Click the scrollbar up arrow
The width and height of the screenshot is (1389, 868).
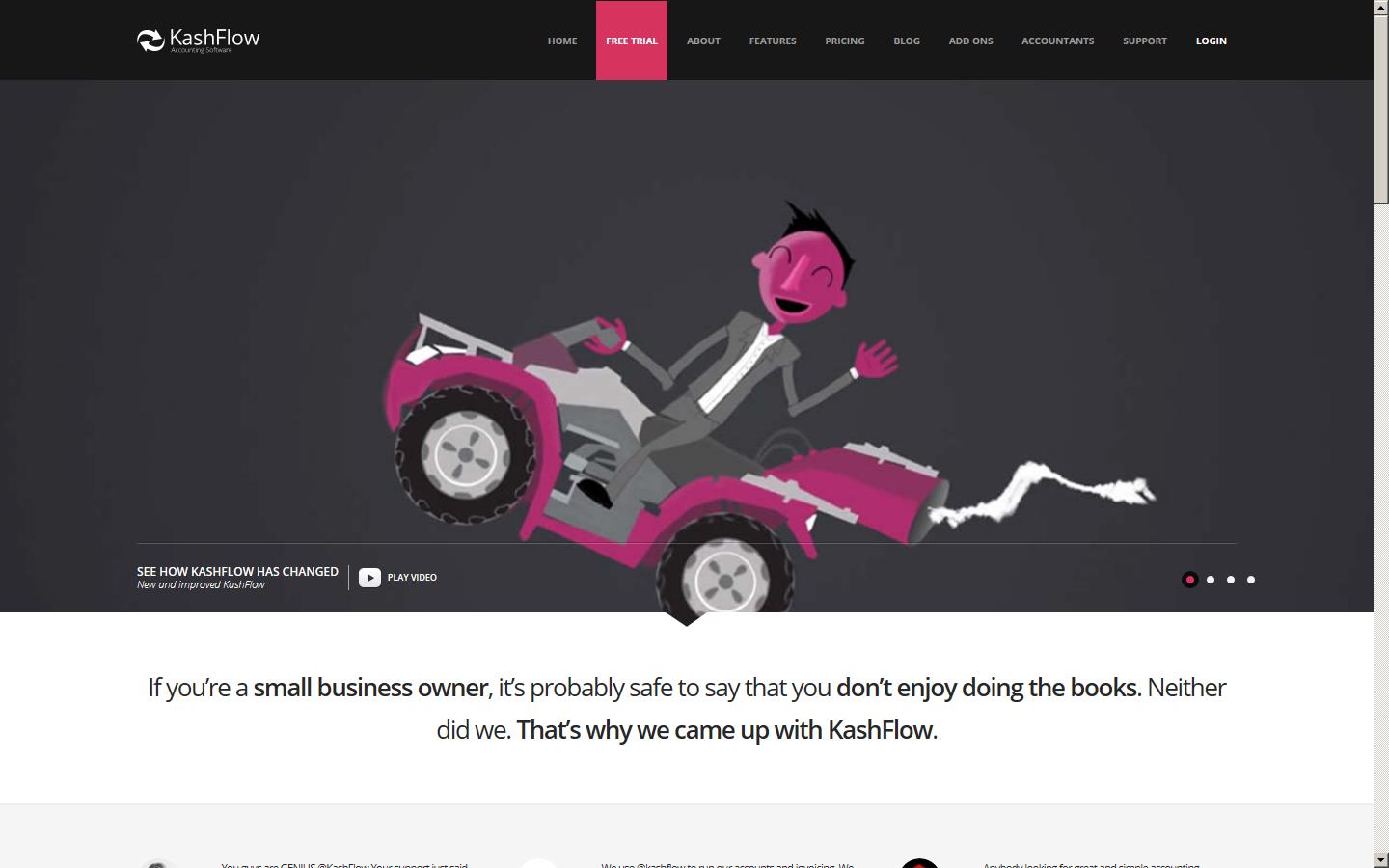click(1381, 8)
